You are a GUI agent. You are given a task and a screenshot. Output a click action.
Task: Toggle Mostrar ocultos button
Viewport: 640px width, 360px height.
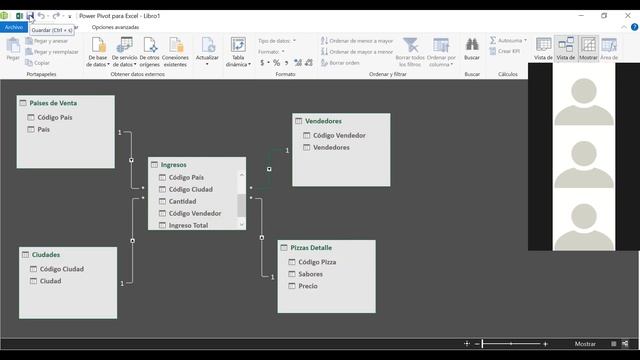(x=588, y=49)
